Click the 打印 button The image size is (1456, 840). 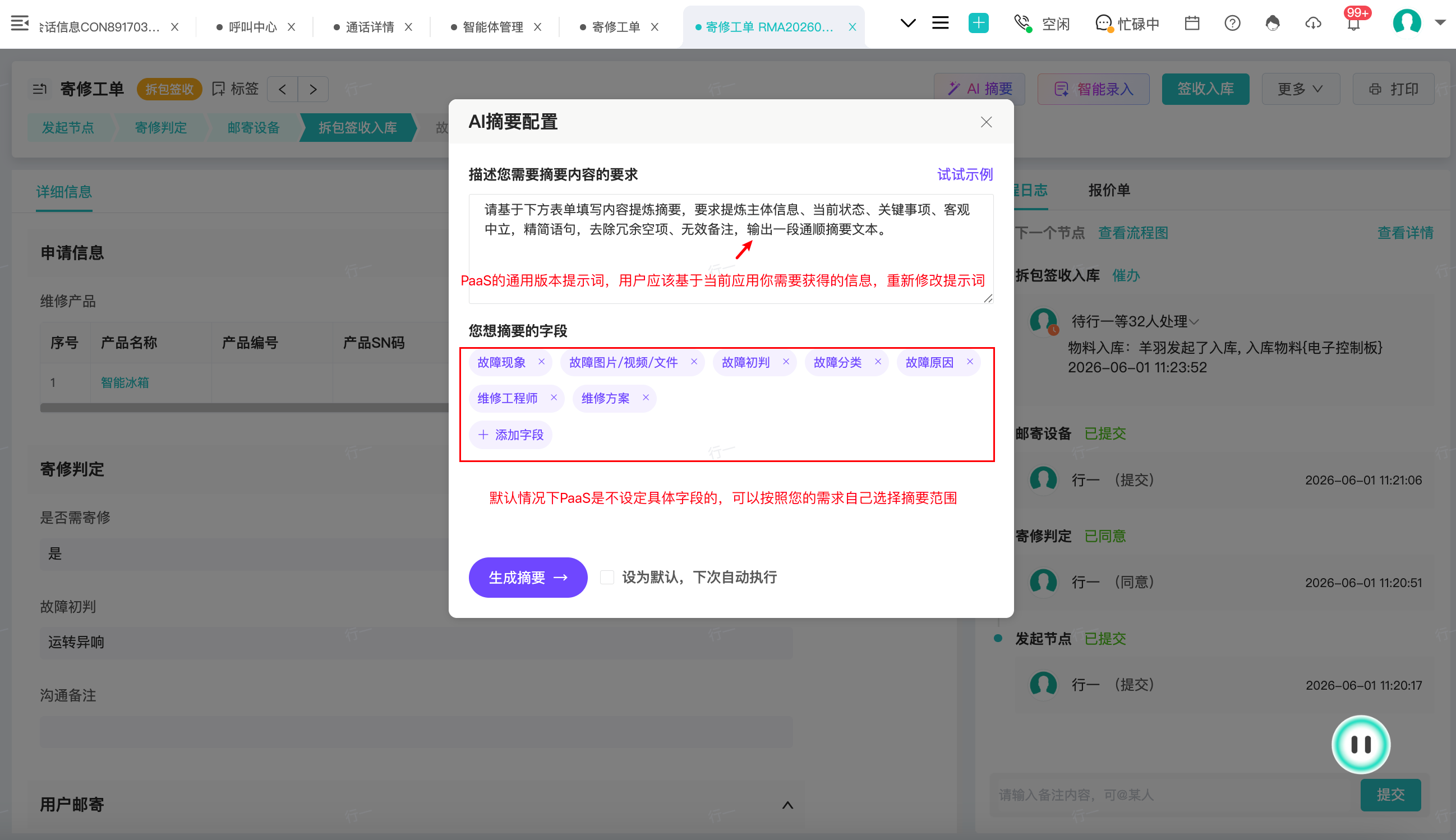[1393, 89]
